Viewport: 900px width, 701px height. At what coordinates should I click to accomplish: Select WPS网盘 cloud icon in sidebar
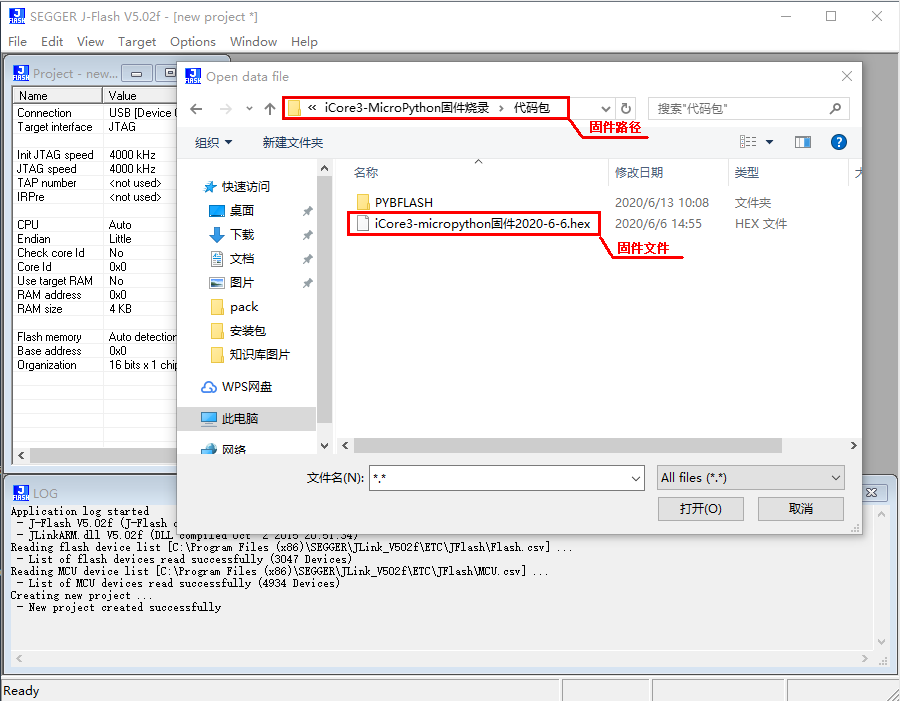point(209,387)
